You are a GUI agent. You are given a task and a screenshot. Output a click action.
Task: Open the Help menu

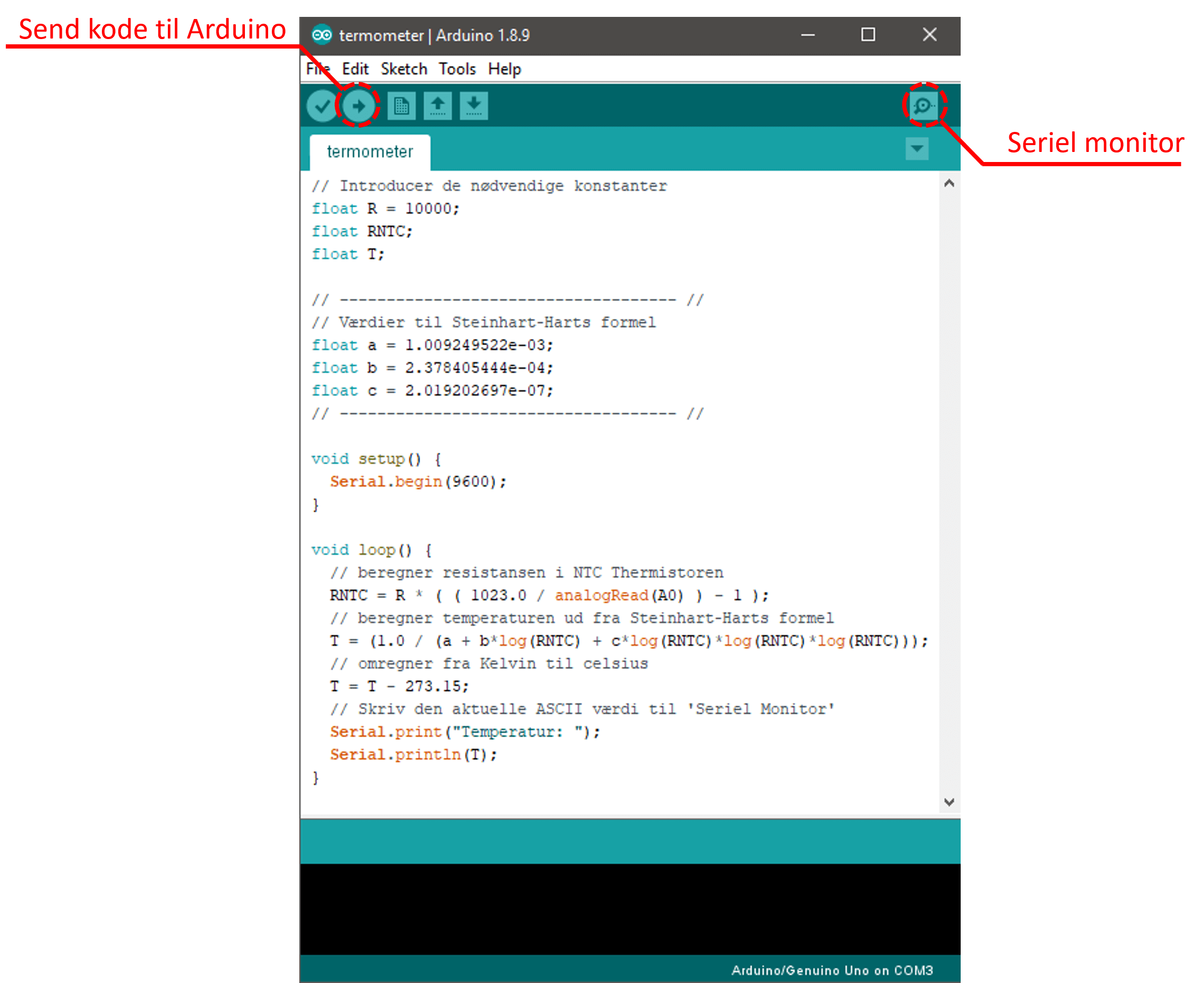(504, 69)
